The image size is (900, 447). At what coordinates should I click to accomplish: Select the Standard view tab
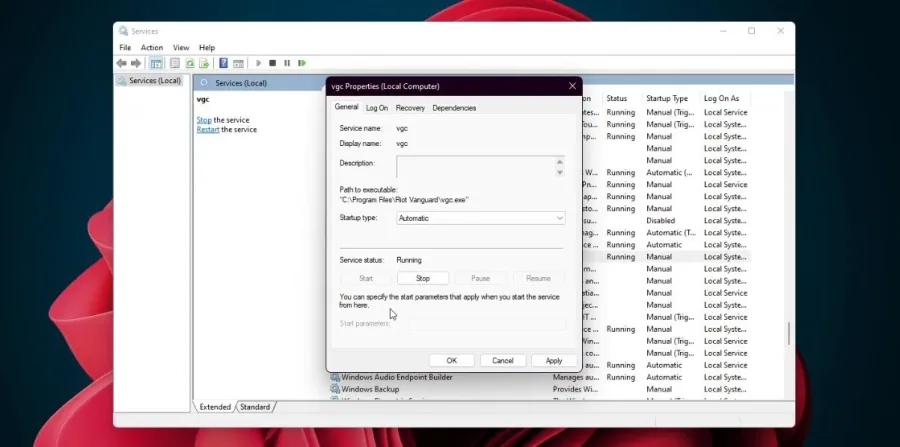tap(255, 407)
